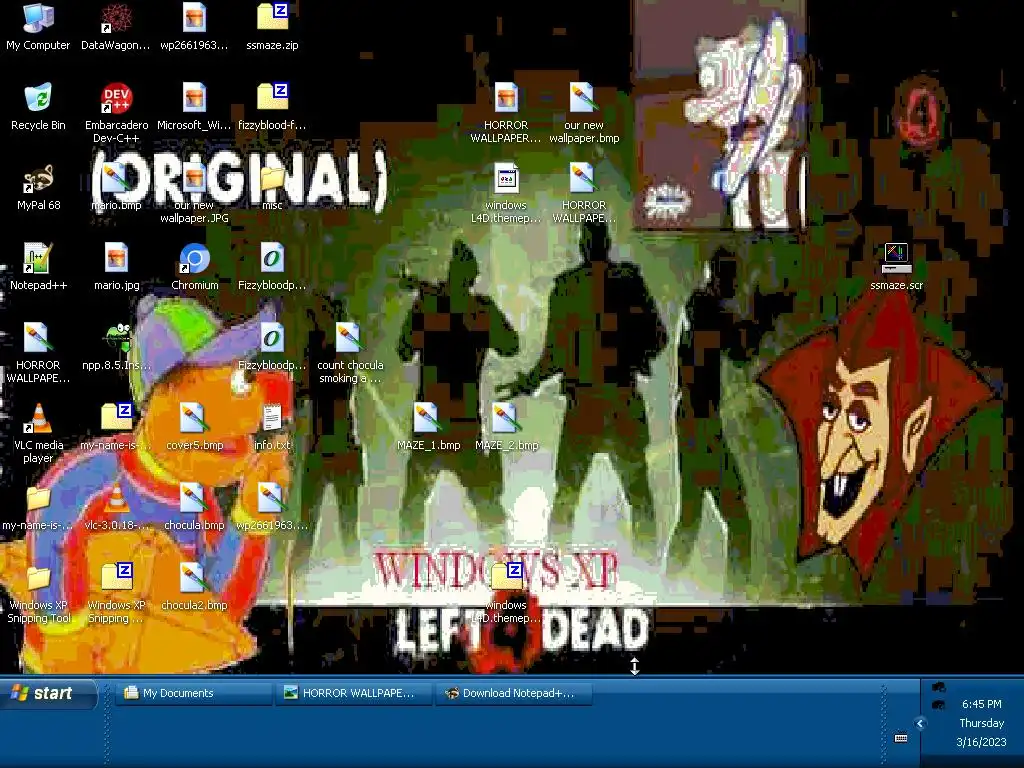Image resolution: width=1024 pixels, height=768 pixels.
Task: Open the Chromium browser shortcut
Action: (194, 258)
